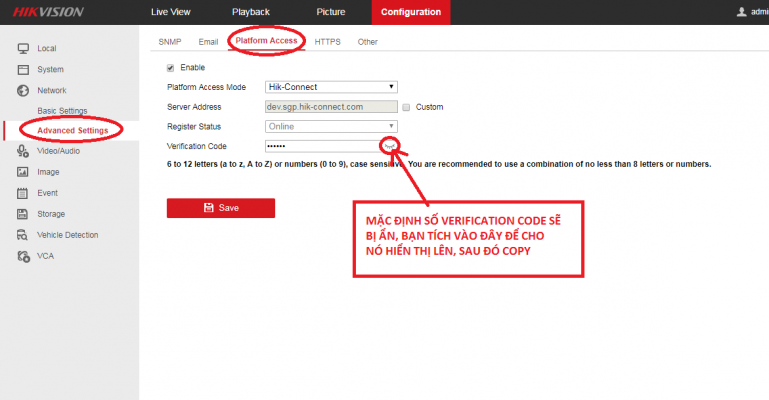
Task: Switch to the Playback tab
Action: point(251,12)
